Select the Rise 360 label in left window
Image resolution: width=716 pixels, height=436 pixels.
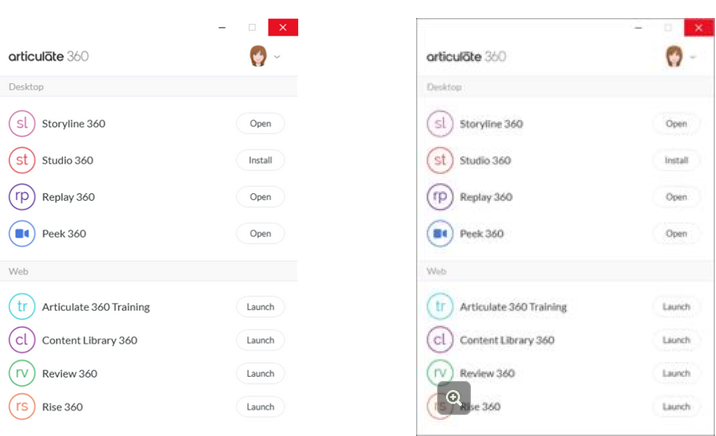click(x=63, y=407)
